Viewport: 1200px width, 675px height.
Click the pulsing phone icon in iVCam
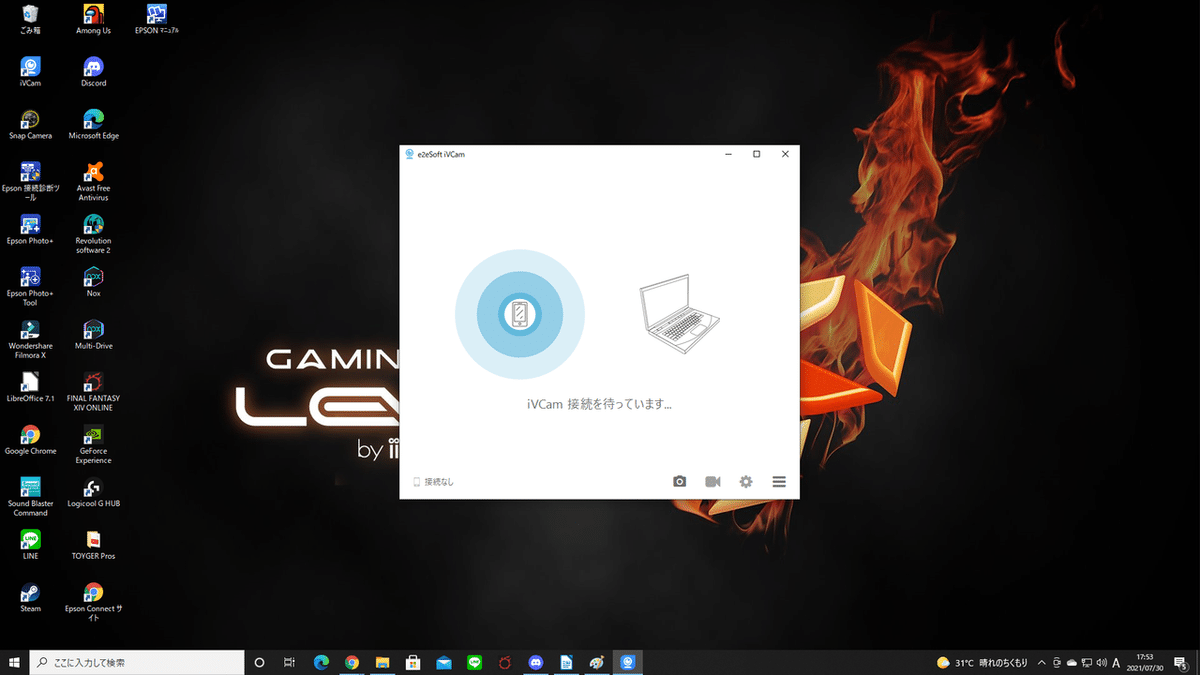520,315
